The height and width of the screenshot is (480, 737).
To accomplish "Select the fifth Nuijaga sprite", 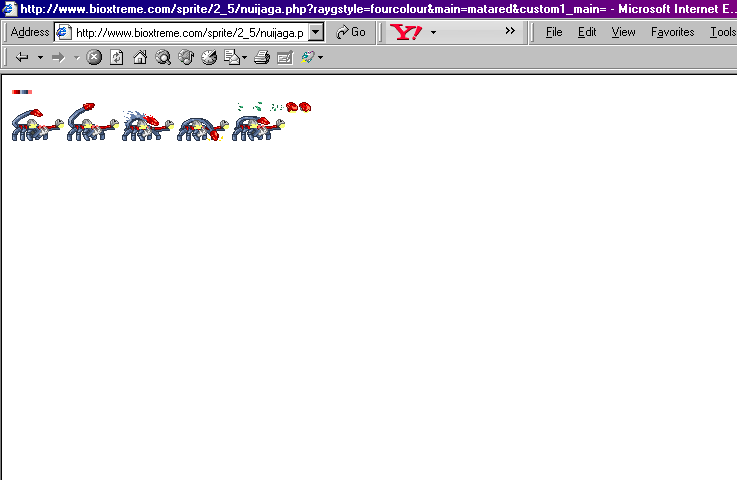I will pyautogui.click(x=258, y=128).
